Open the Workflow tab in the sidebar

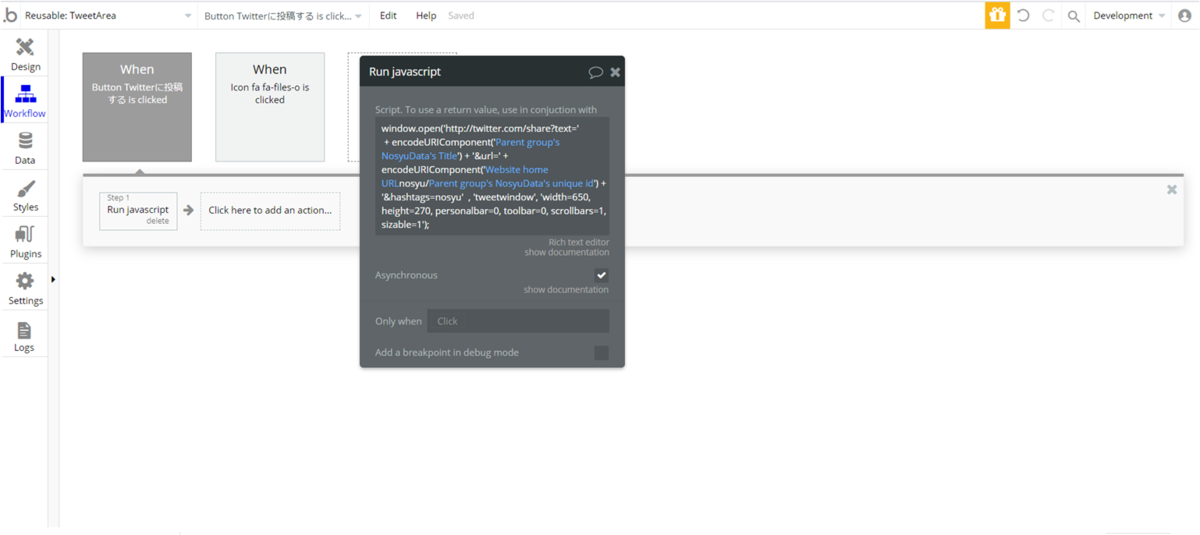tap(25, 101)
